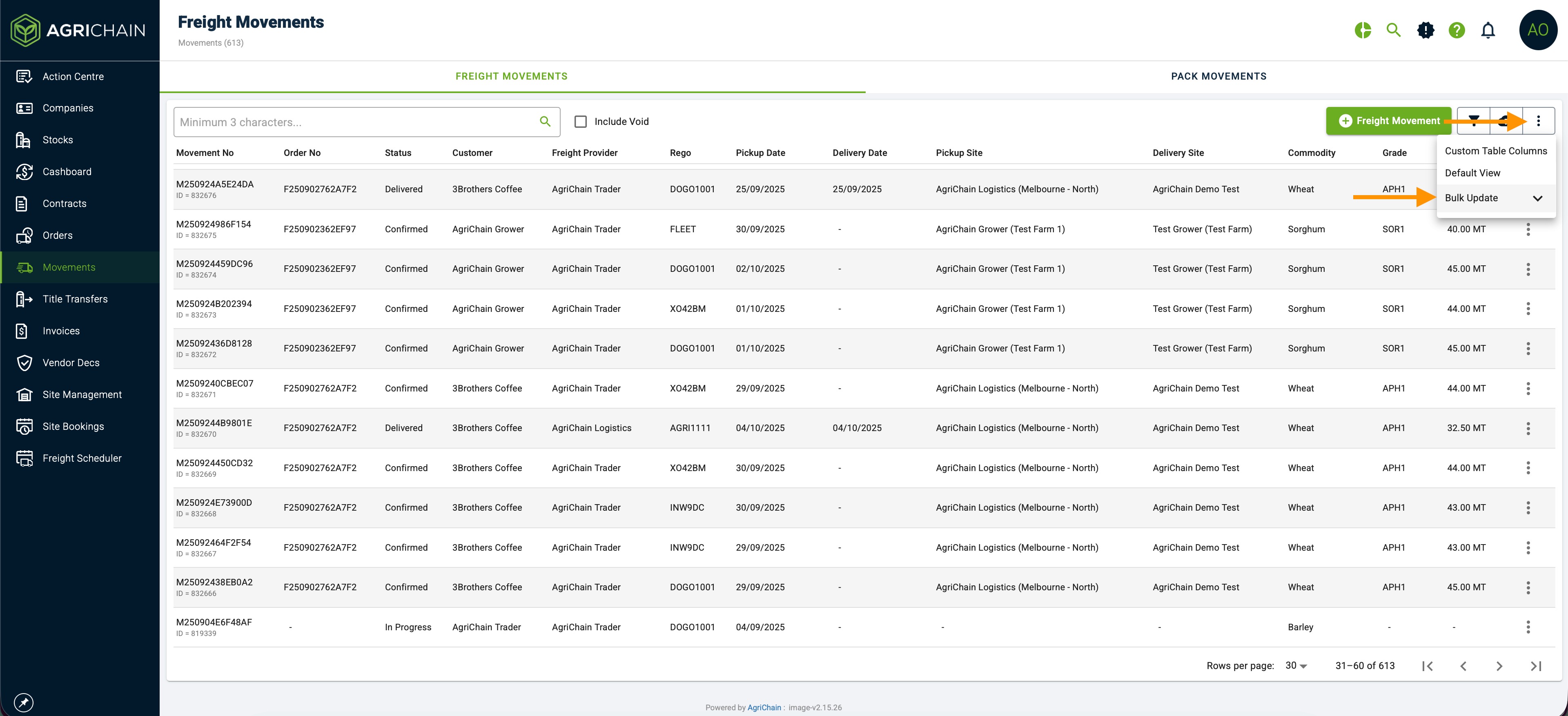Open the three-dot table options menu

(1538, 120)
